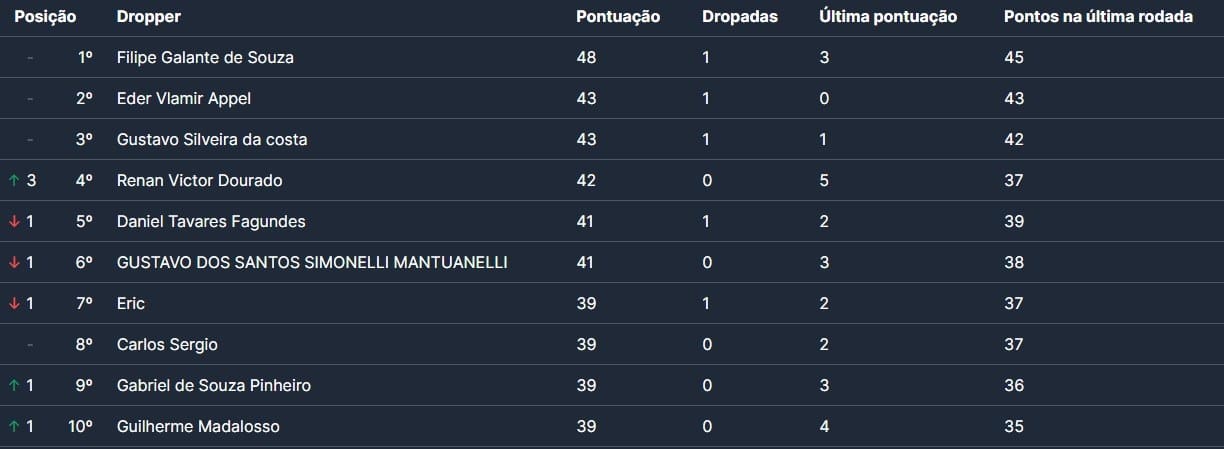Screen dimensions: 1224x449
Task: Sort by the Pontuação column header
Action: tap(618, 17)
